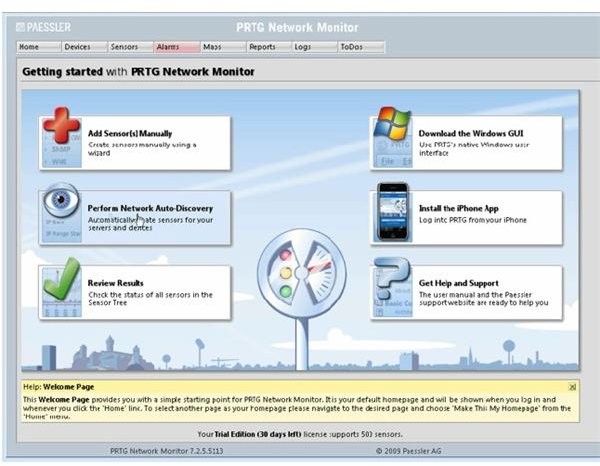The image size is (600, 466).
Task: Click the Windows logo icon
Action: point(392,123)
